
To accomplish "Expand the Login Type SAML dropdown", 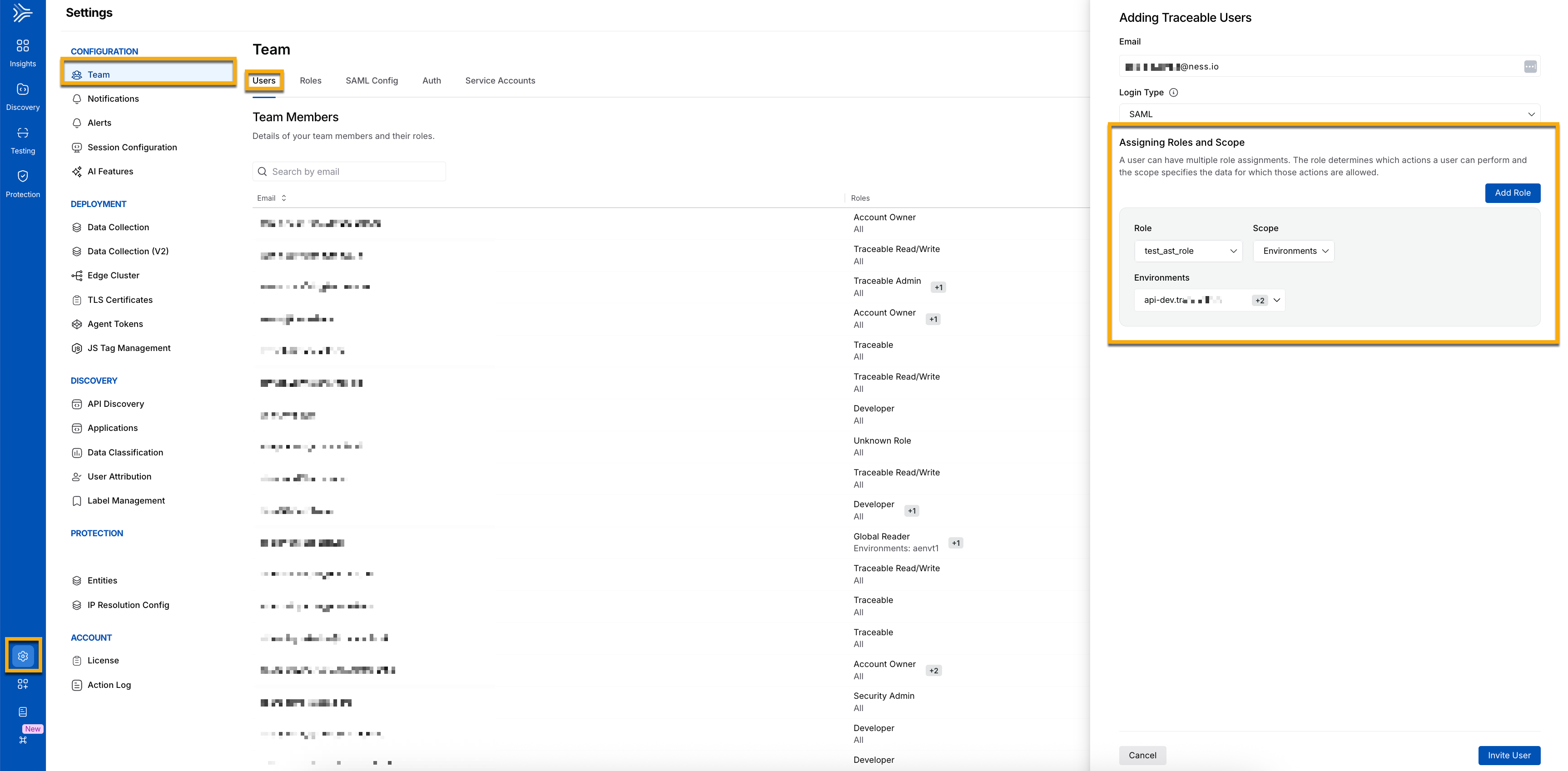I will coord(1330,114).
